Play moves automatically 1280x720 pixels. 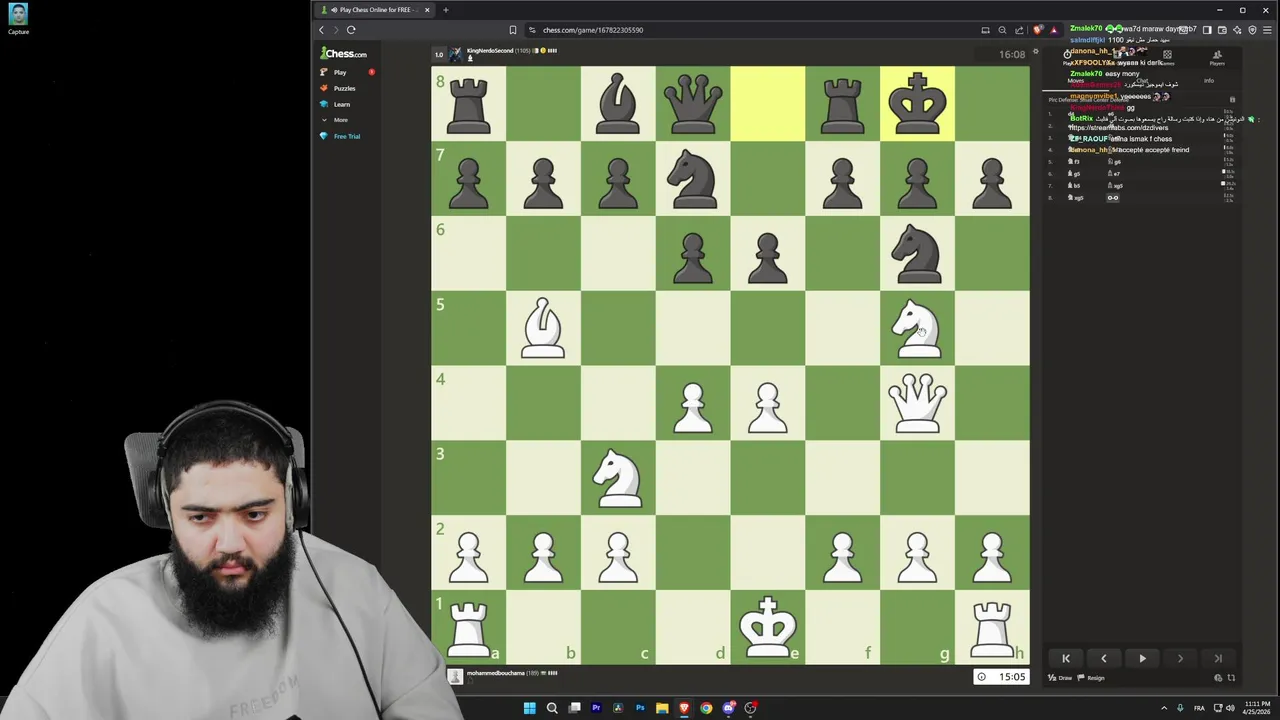click(1142, 658)
